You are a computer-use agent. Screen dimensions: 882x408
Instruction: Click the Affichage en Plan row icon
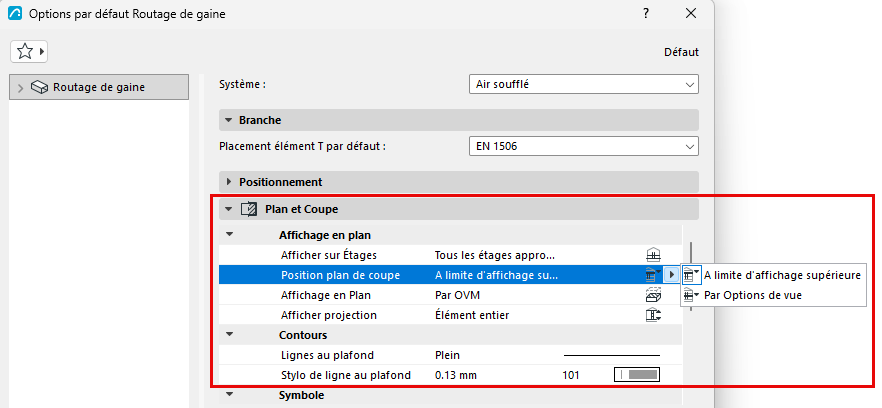[x=653, y=295]
